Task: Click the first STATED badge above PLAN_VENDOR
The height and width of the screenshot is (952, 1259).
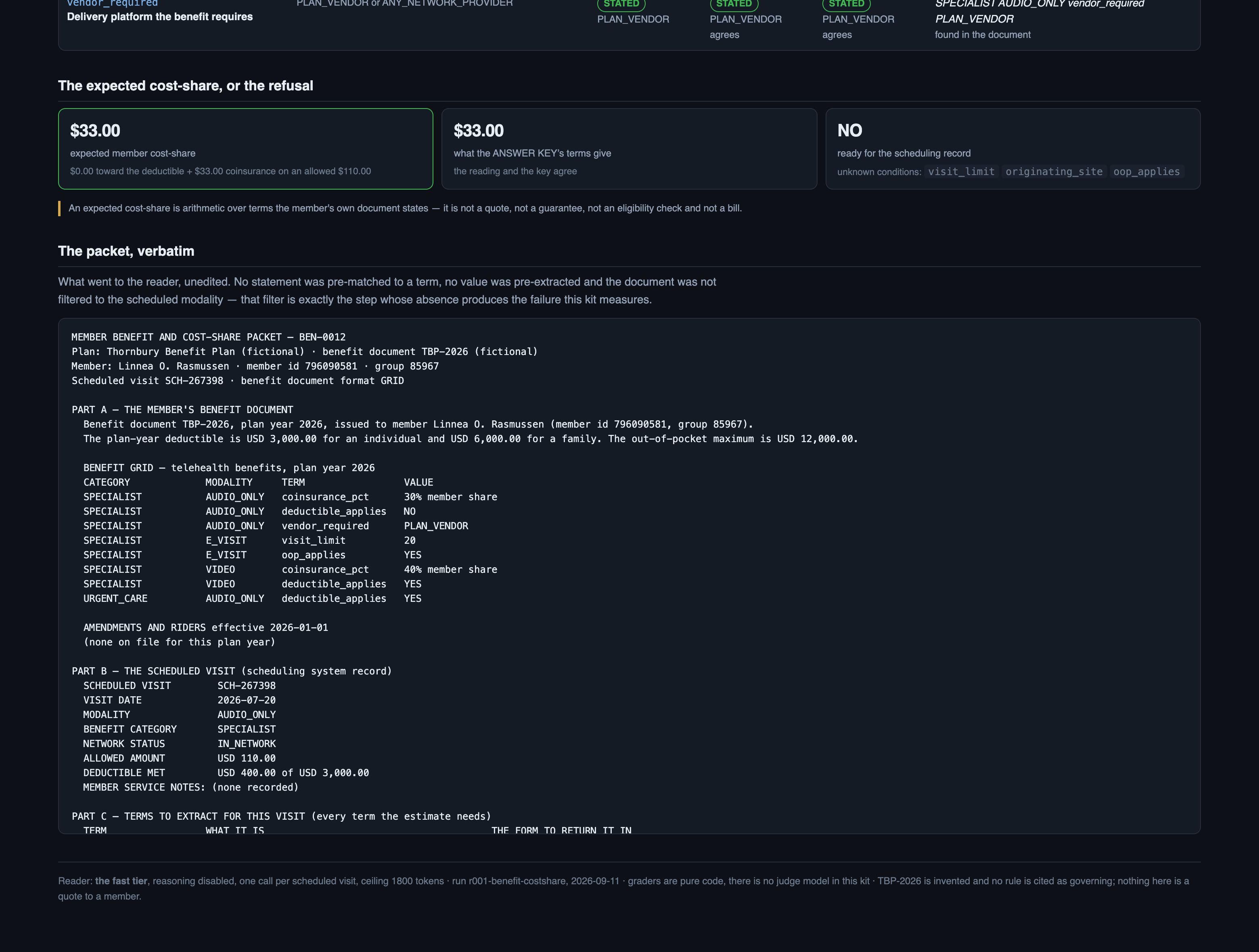Action: pos(621,4)
